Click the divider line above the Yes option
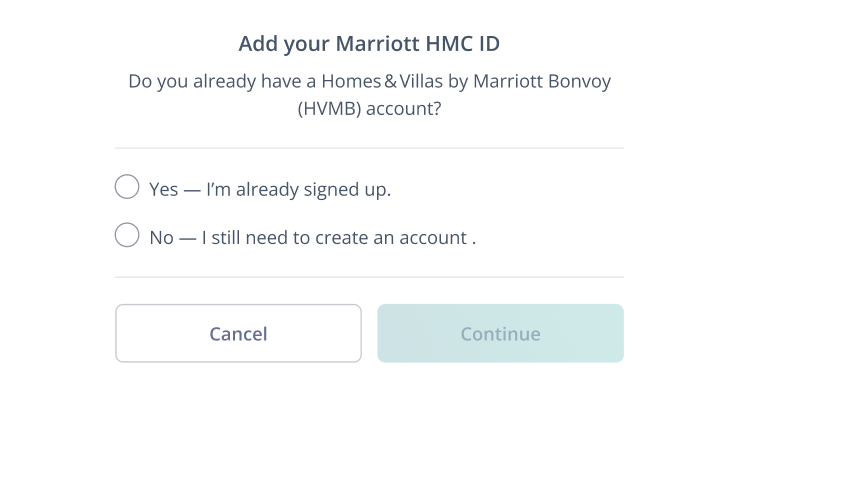This screenshot has height=484, width=846. [x=369, y=148]
